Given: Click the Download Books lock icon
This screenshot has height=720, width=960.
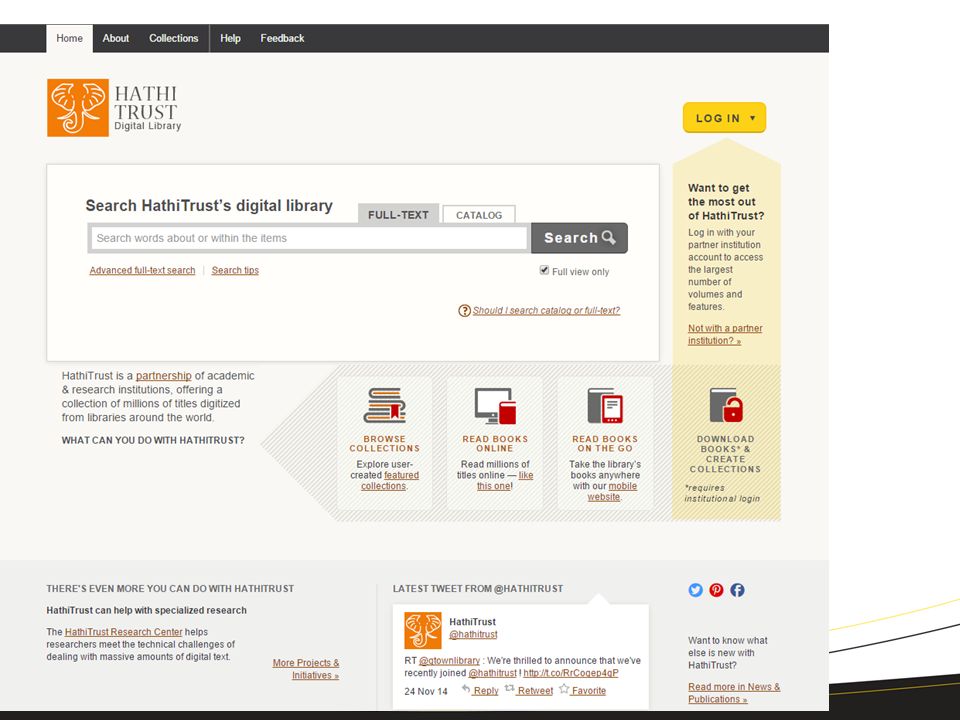Looking at the screenshot, I should pyautogui.click(x=726, y=405).
